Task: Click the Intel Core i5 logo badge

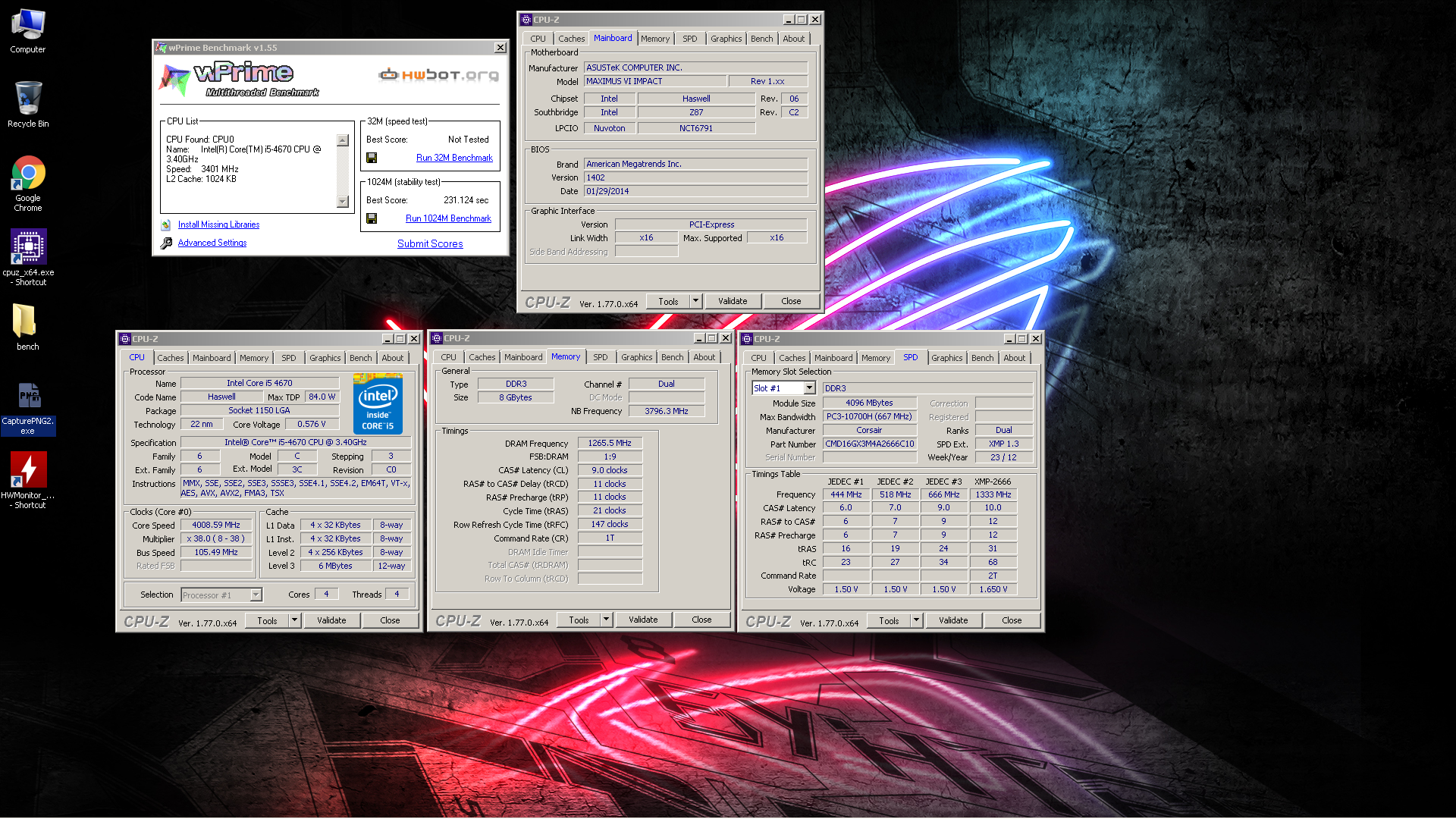Action: (378, 404)
